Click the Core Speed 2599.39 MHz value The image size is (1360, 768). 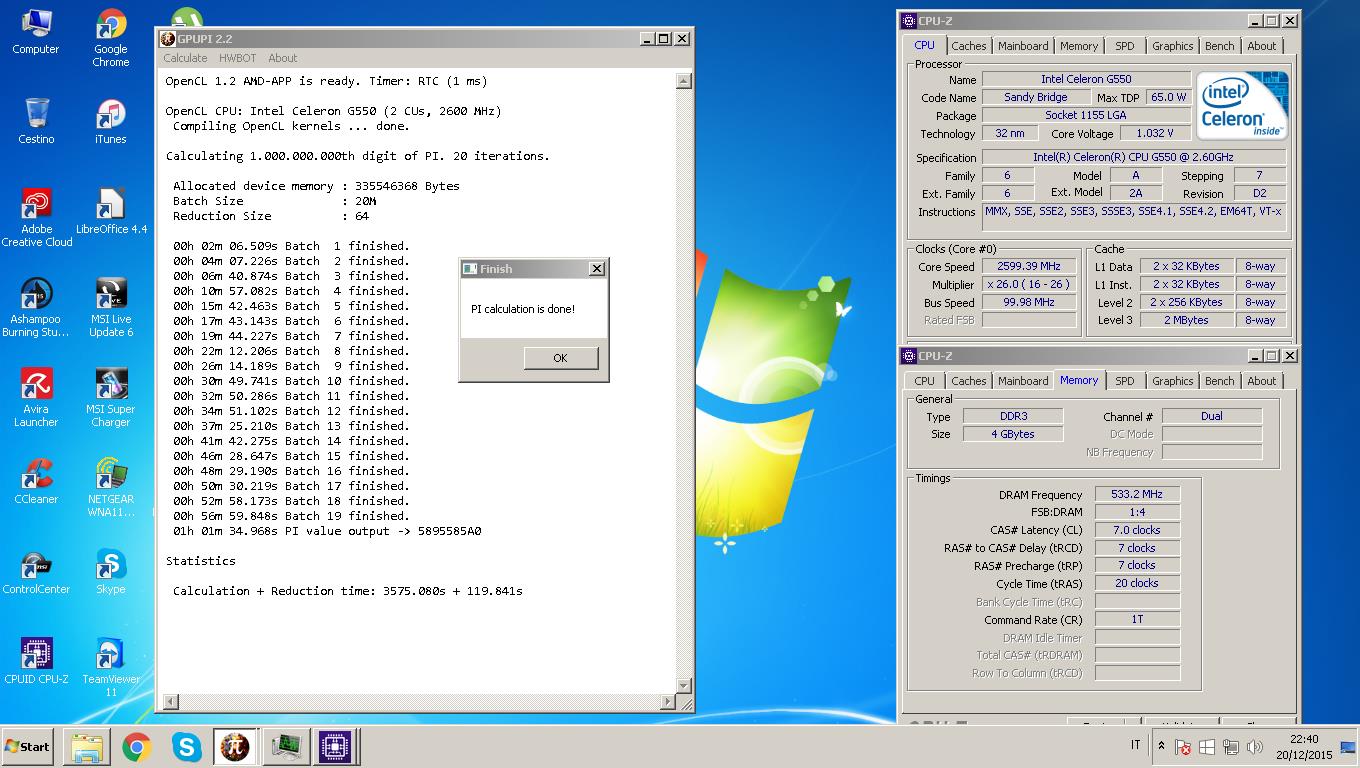pos(1028,266)
